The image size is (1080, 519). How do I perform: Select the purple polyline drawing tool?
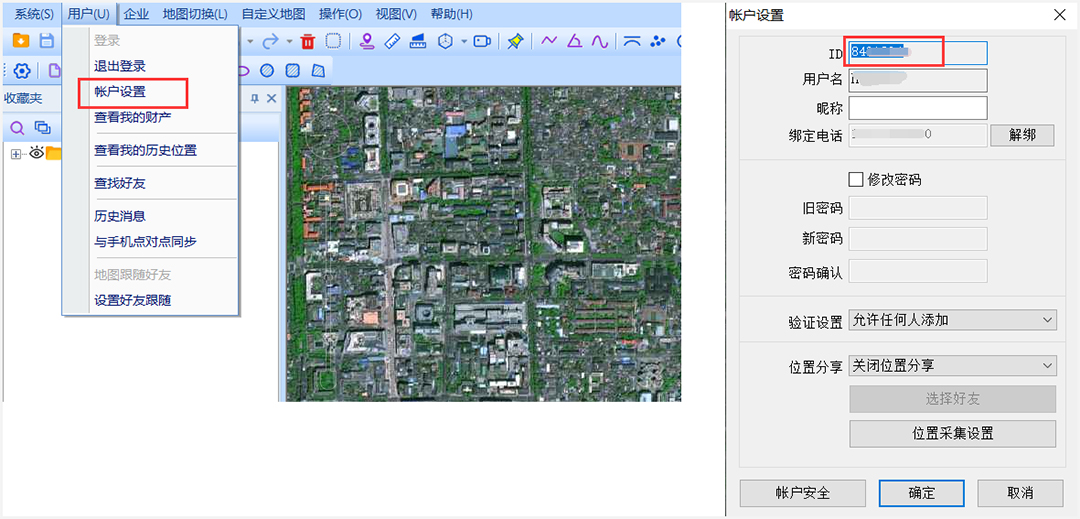[x=549, y=41]
